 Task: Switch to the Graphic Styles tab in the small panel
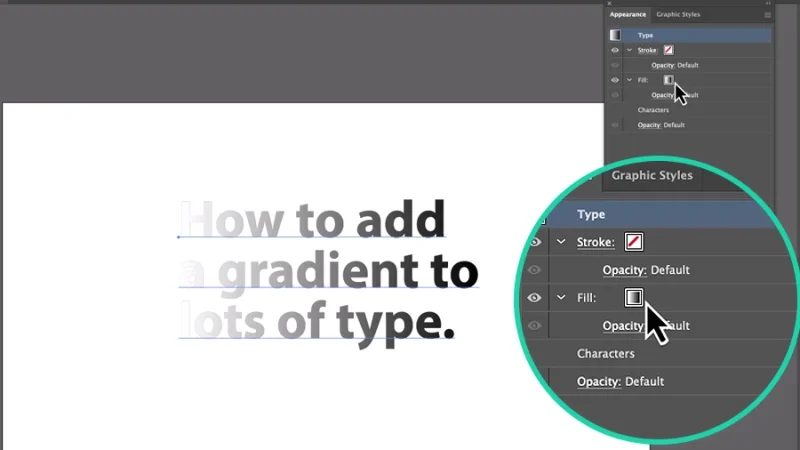point(678,15)
